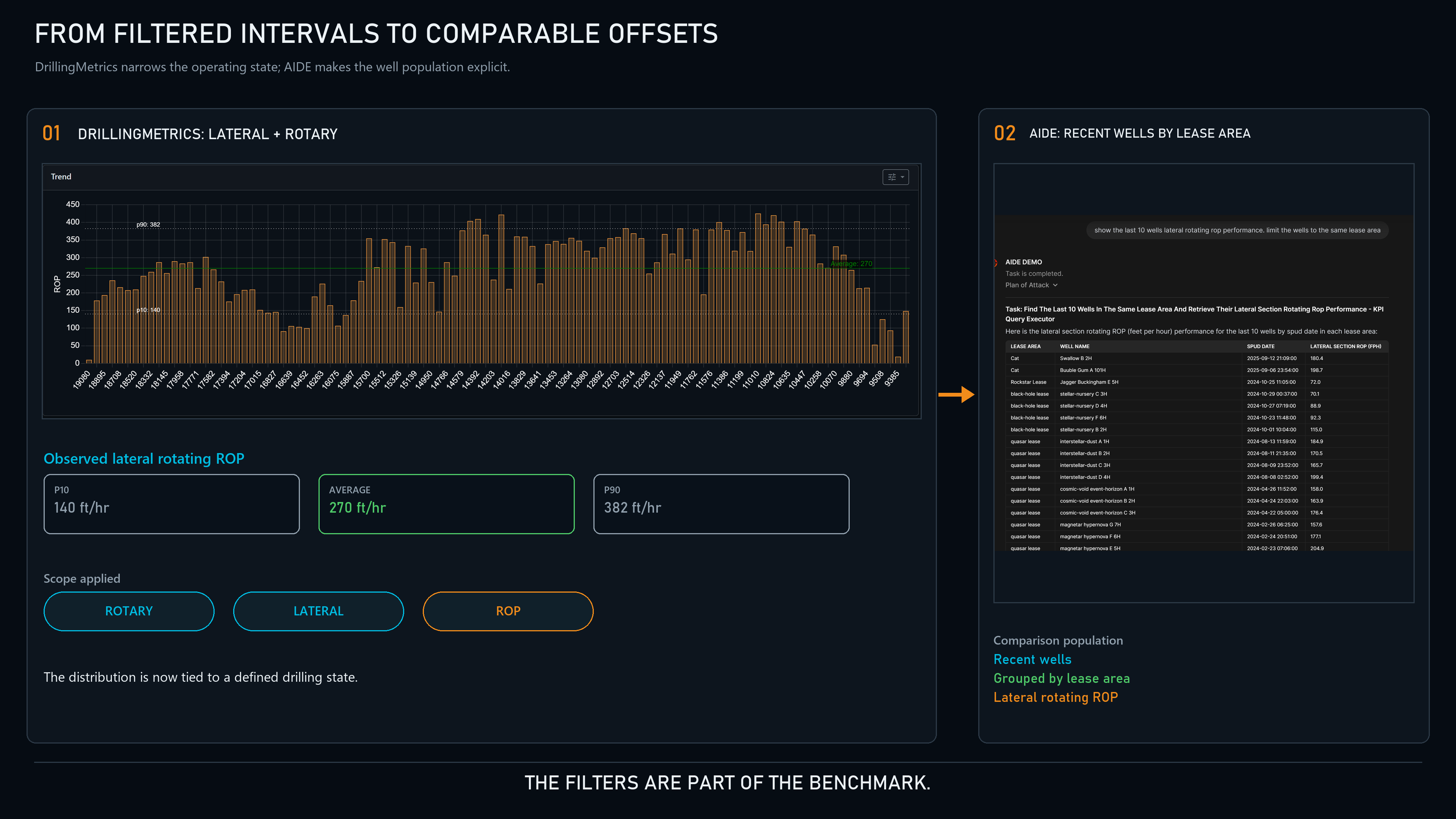Select cosmic-void event-horizon B 2H row
Image resolution: width=1456 pixels, height=819 pixels.
[x=1197, y=501]
